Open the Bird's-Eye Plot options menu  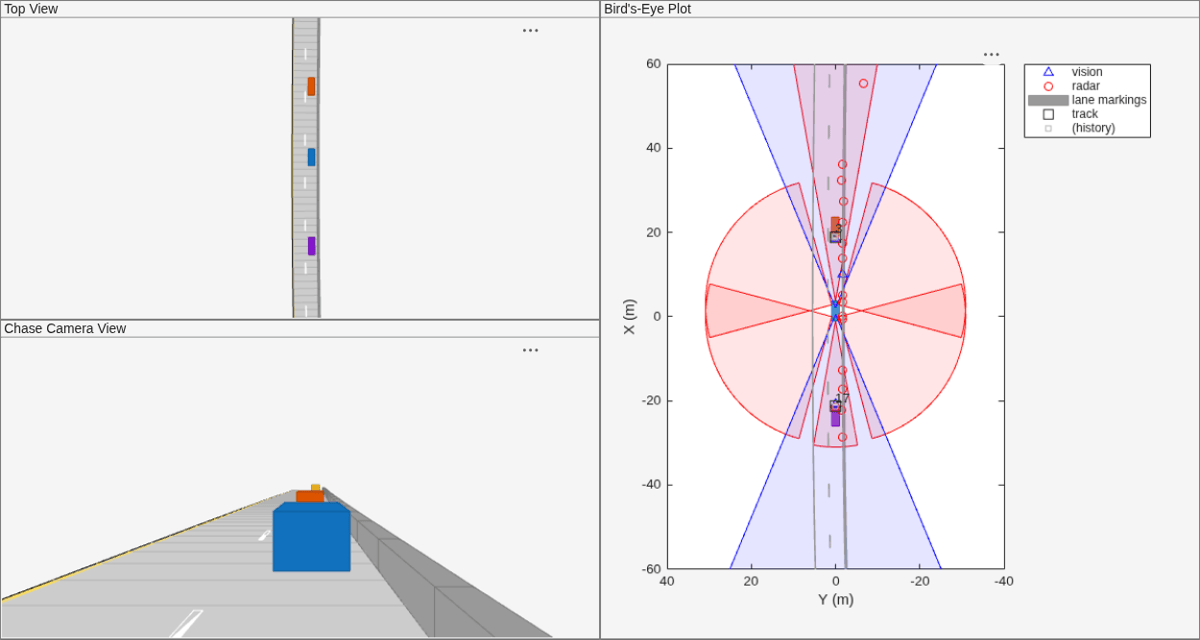click(991, 55)
